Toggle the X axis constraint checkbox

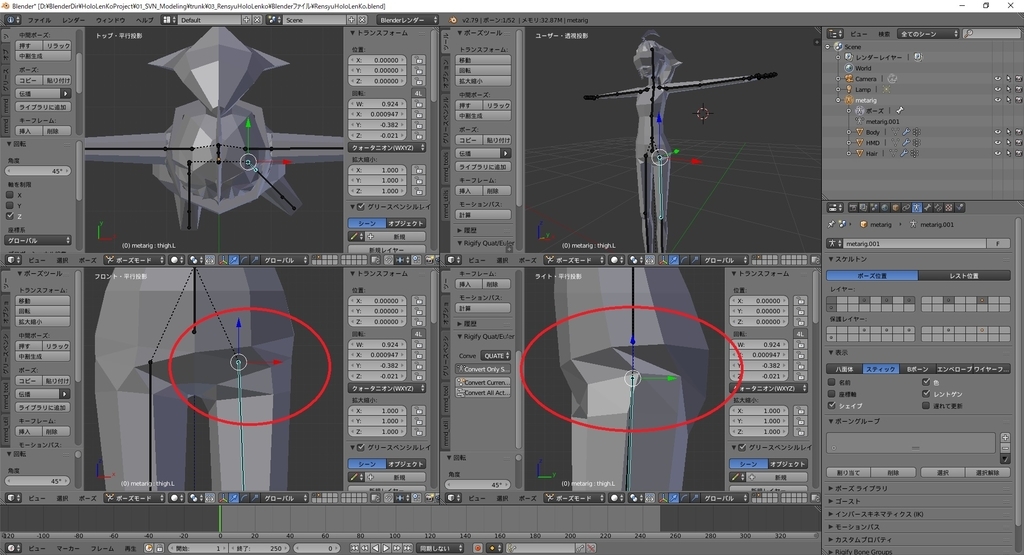click(x=10, y=195)
